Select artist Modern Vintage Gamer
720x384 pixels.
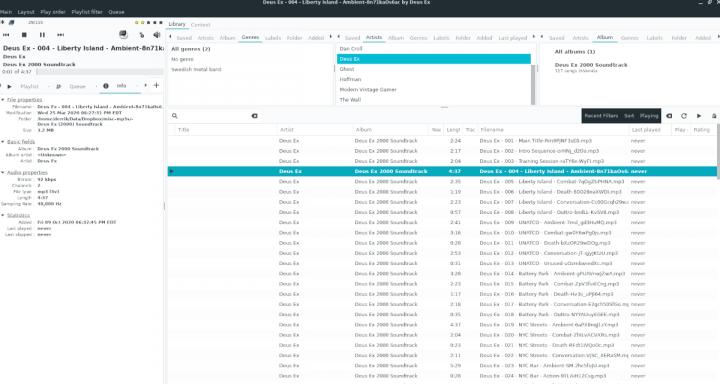tap(433, 90)
